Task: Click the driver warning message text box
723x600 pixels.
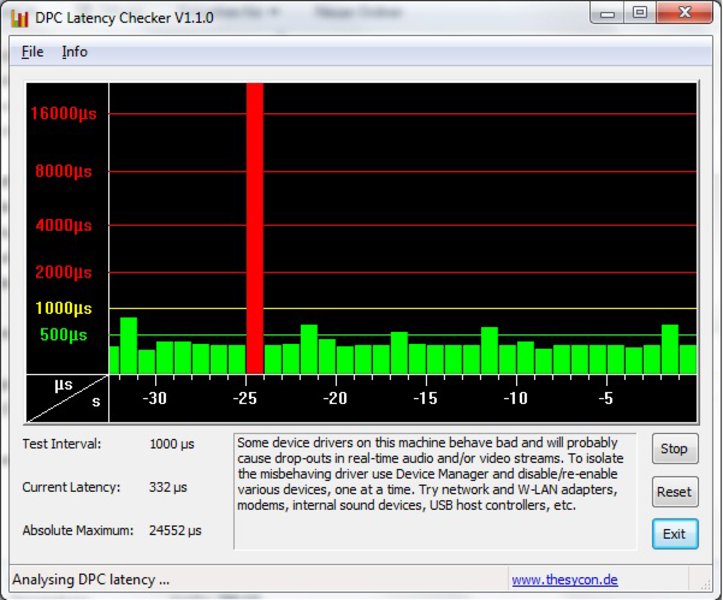Action: coord(435,491)
